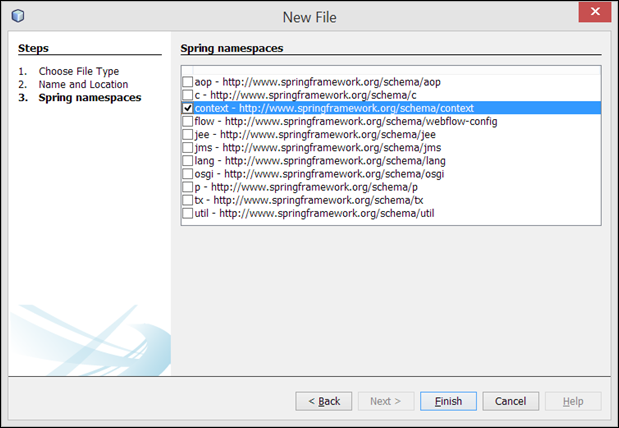Select the jms schema row text
This screenshot has height=428, width=619.
pos(318,148)
